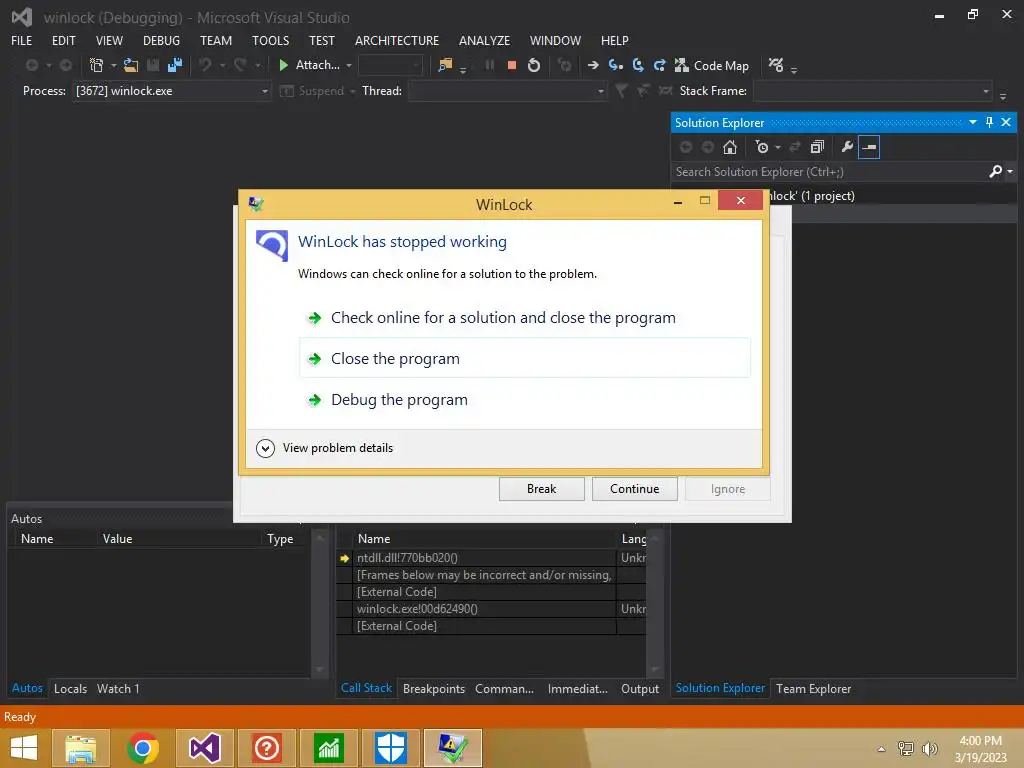The image size is (1024, 768).
Task: Open the FILE menu
Action: (x=22, y=40)
